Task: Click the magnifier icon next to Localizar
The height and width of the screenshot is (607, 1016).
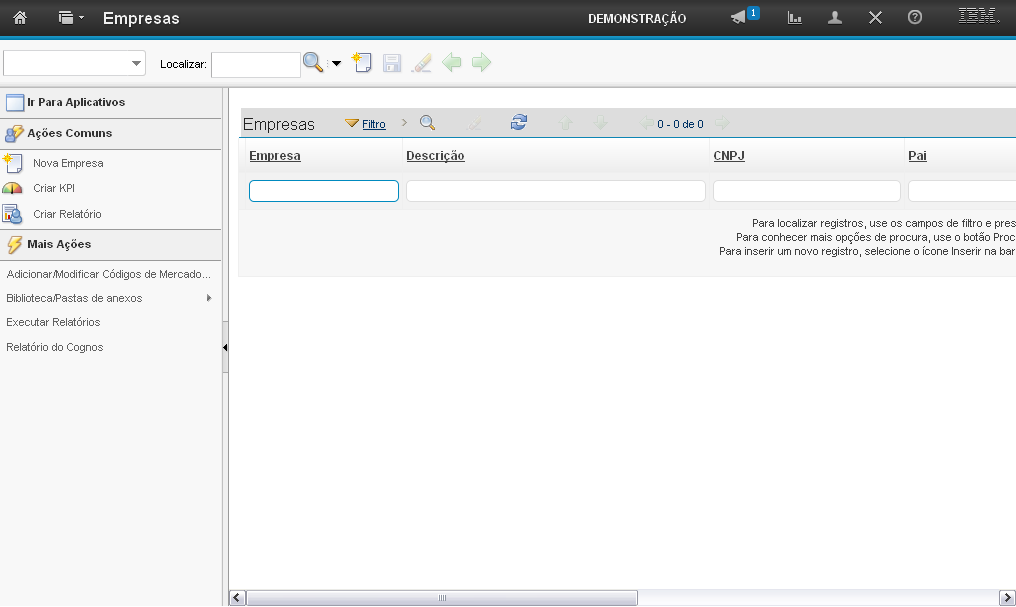Action: [x=313, y=63]
